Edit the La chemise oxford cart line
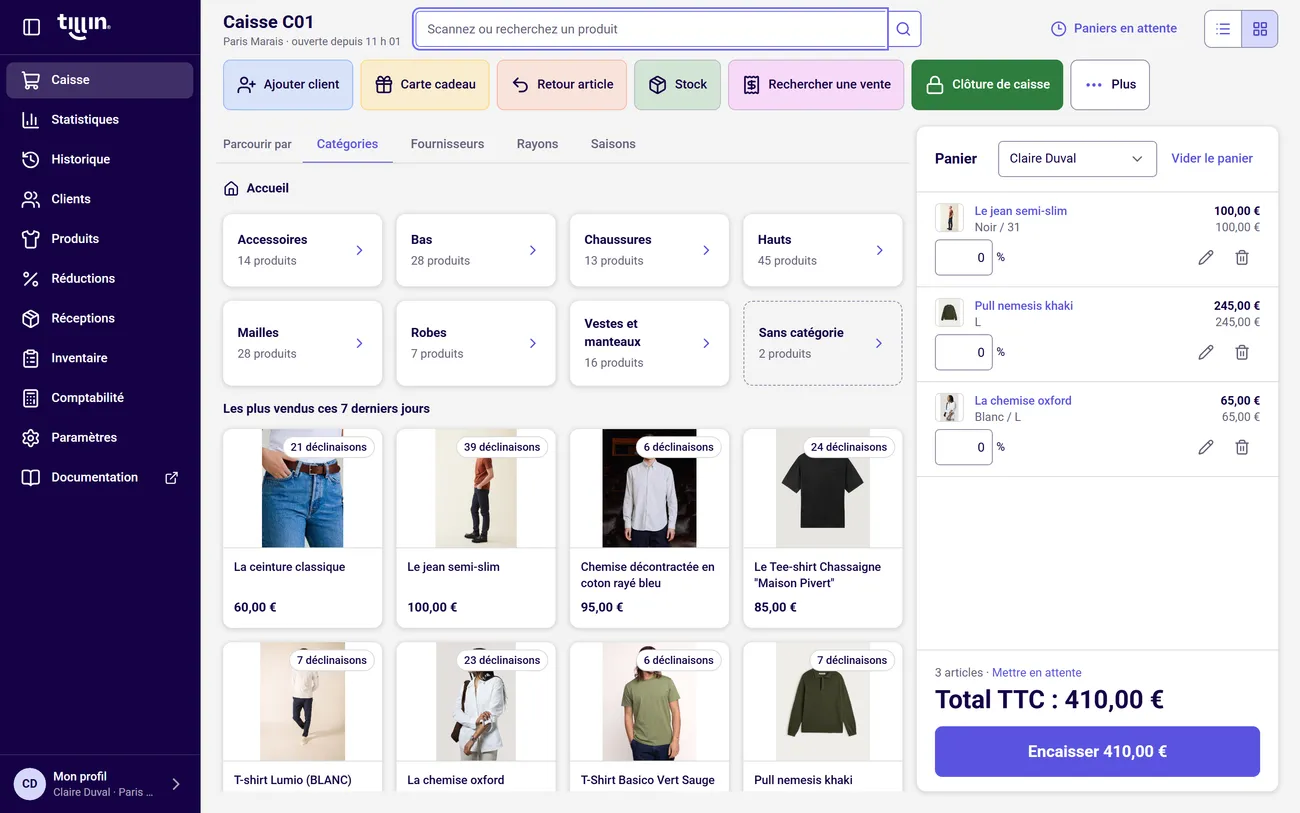 [1206, 447]
